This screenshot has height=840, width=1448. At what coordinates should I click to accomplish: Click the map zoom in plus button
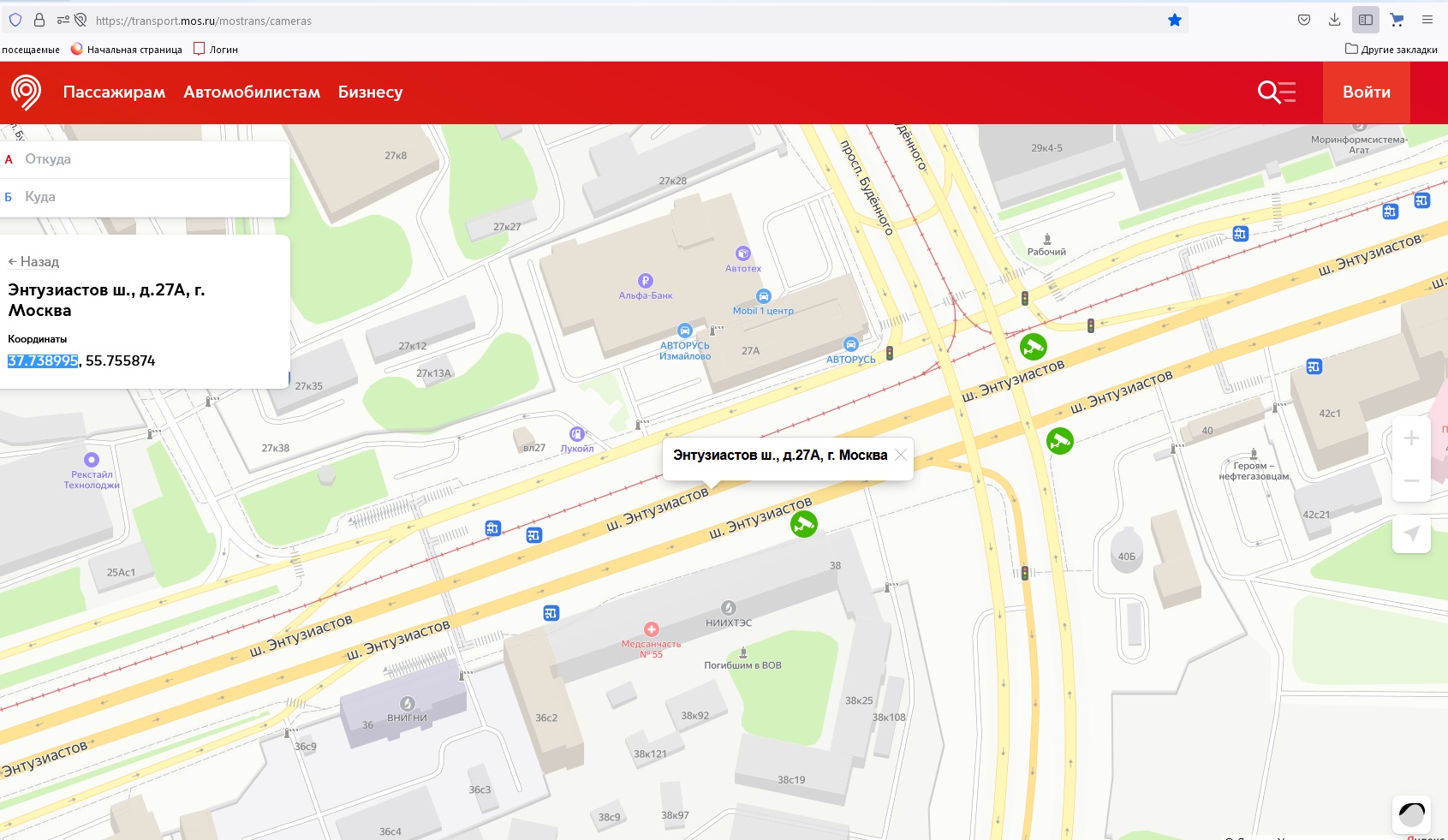click(1411, 438)
